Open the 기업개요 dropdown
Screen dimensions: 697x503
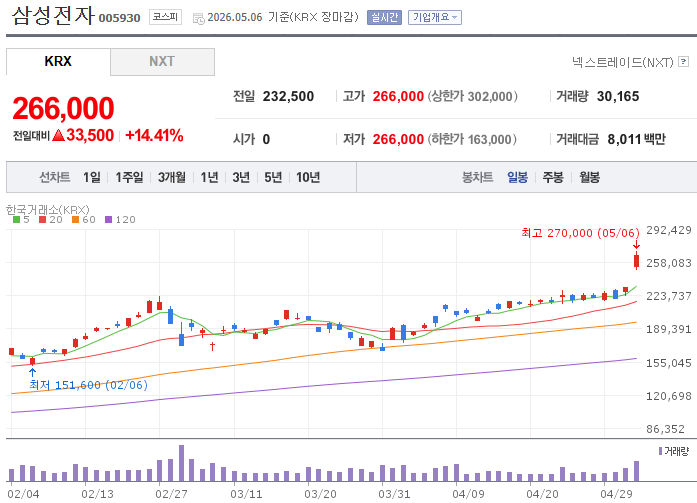point(435,17)
